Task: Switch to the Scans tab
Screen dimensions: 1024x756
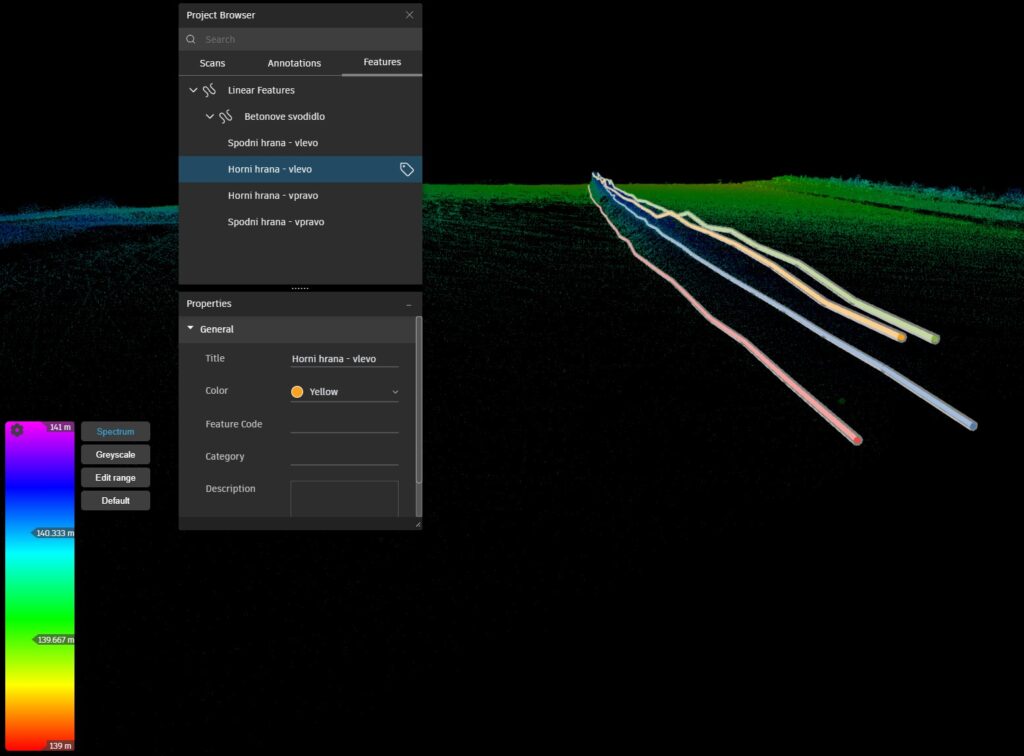Action: (x=212, y=63)
